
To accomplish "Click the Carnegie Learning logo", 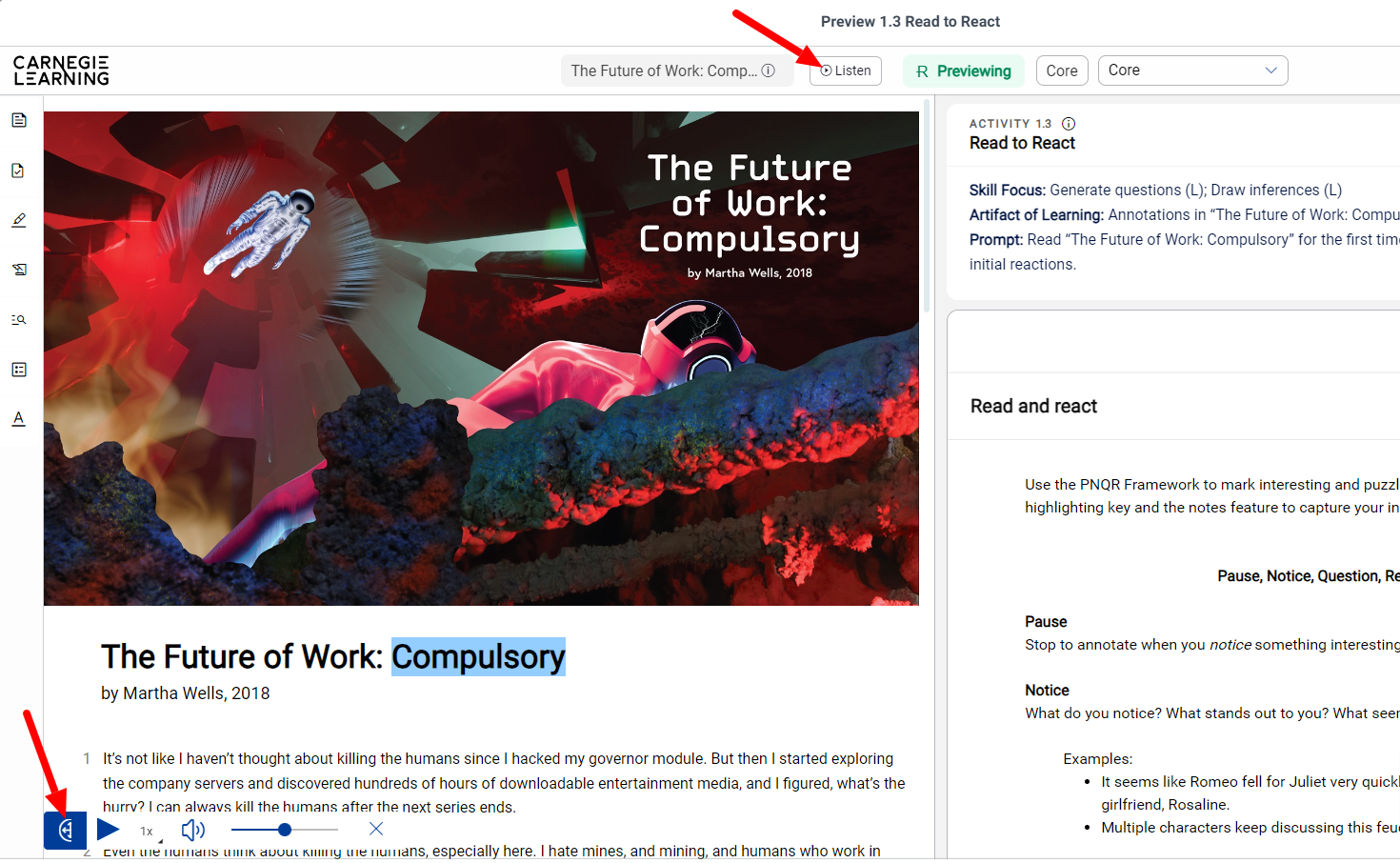I will click(x=61, y=70).
